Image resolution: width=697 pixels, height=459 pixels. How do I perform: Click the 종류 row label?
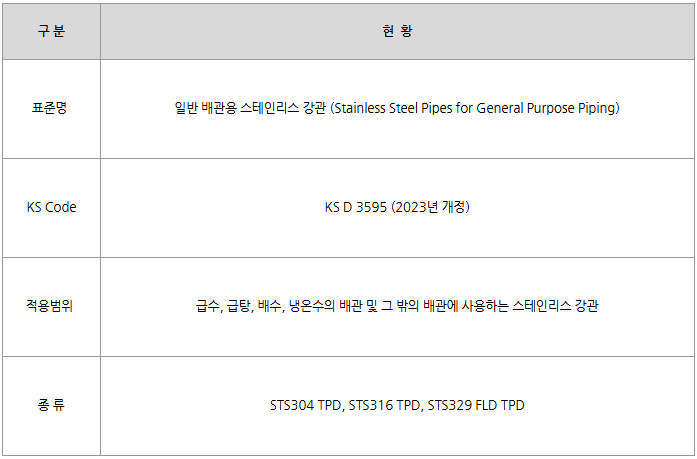pos(51,405)
